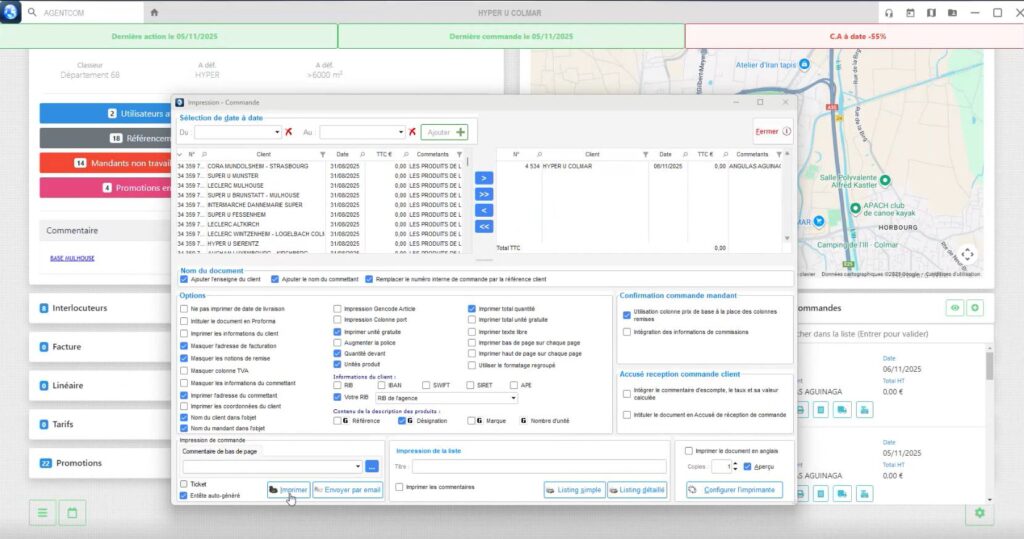The image size is (1024, 539).
Task: Check the Ticket checkbox
Action: pos(184,484)
